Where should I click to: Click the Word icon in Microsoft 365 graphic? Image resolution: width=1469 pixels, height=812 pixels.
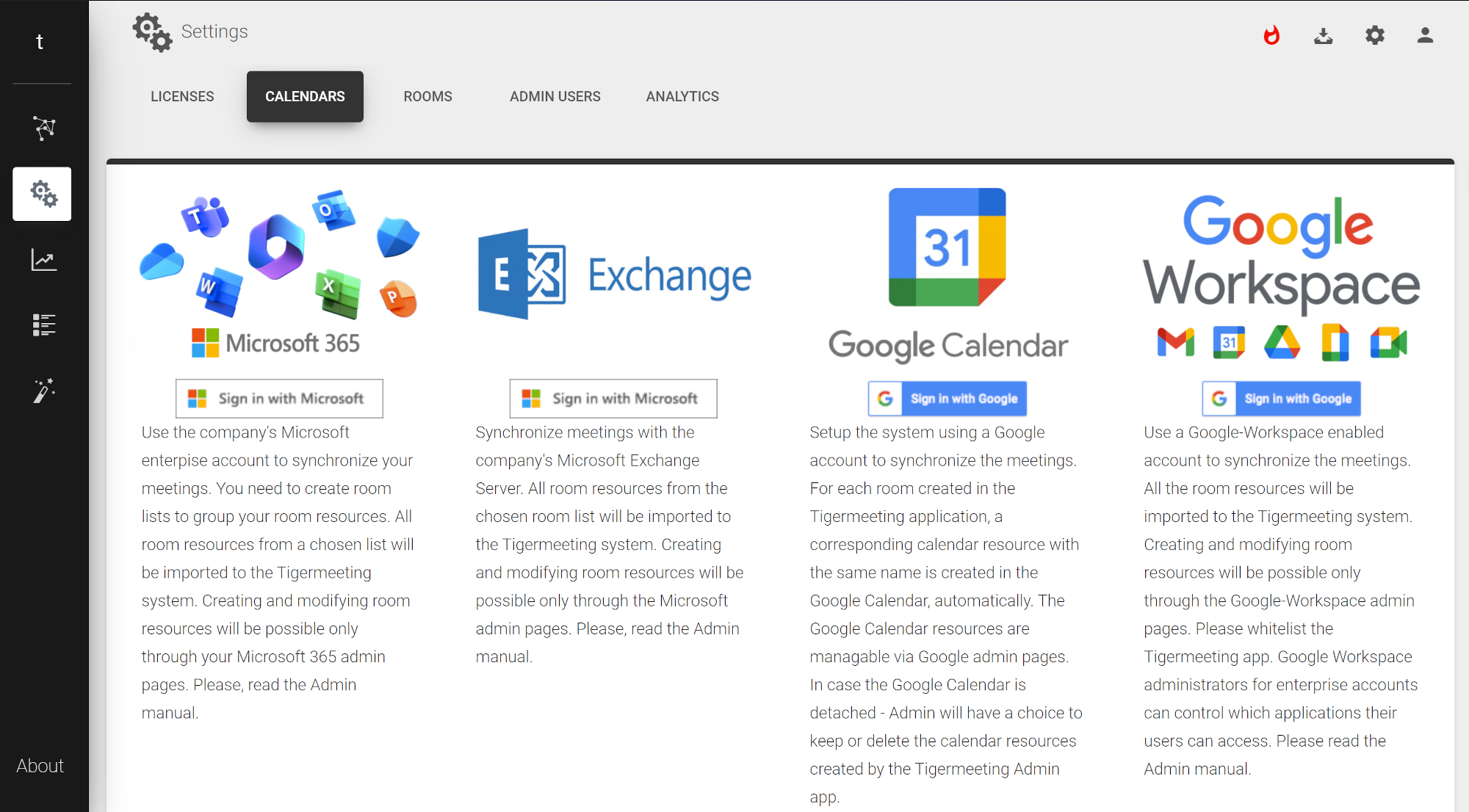click(220, 291)
